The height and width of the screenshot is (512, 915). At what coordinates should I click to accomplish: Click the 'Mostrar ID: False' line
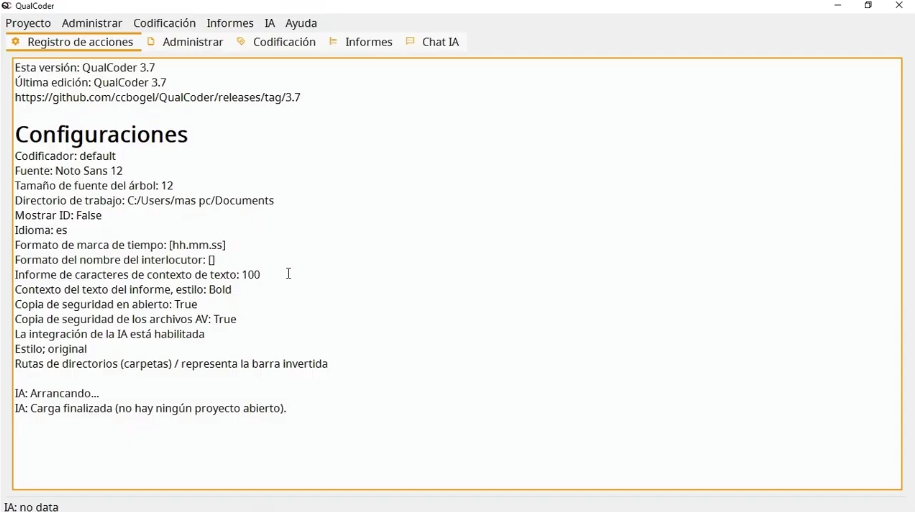point(58,215)
